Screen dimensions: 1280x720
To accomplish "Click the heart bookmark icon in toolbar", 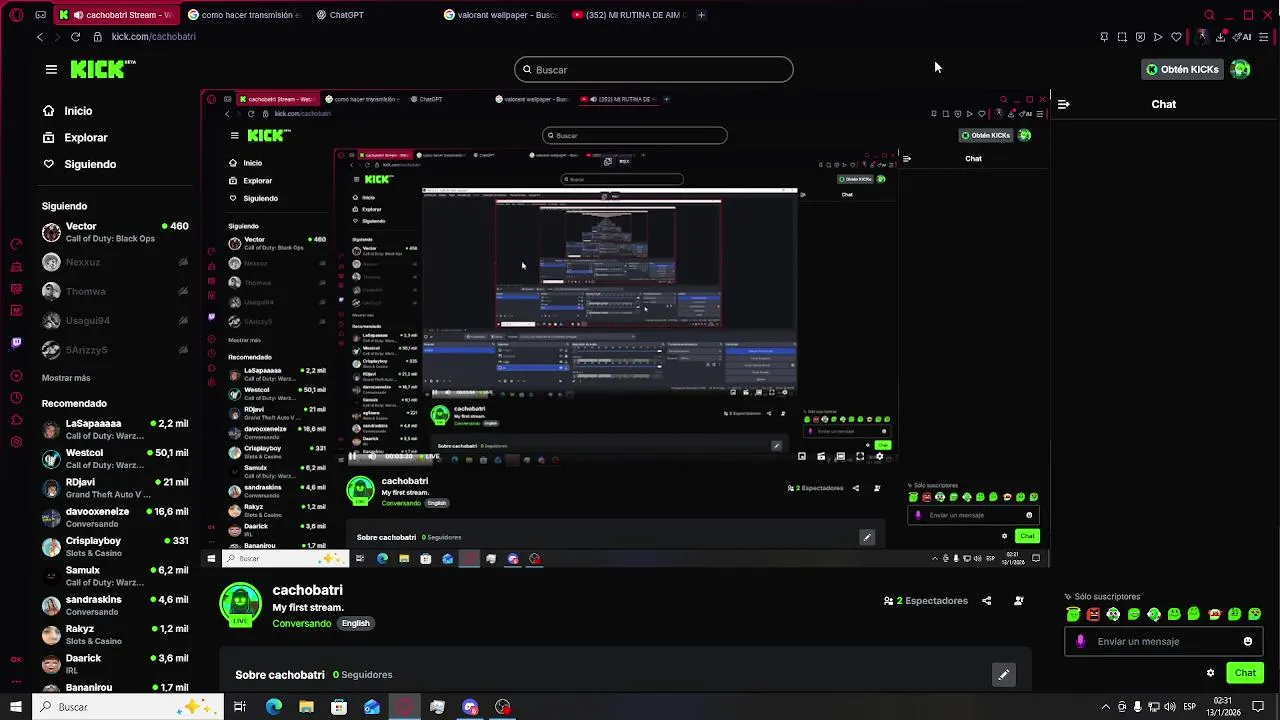I will [1176, 37].
